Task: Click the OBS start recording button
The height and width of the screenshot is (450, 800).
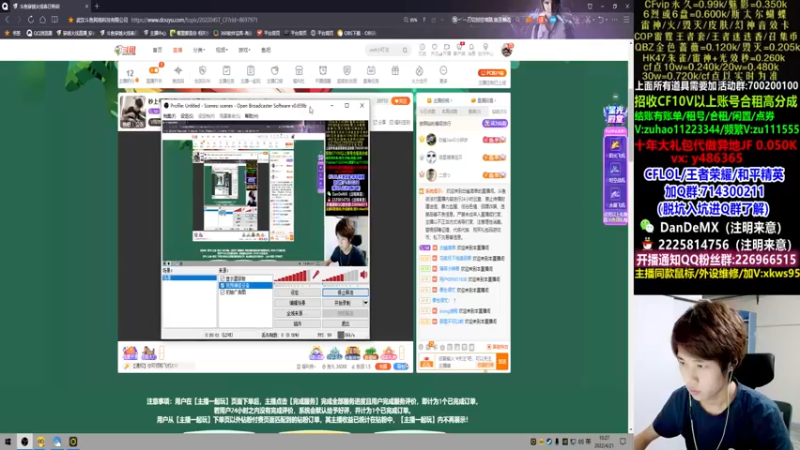Action: pos(342,303)
